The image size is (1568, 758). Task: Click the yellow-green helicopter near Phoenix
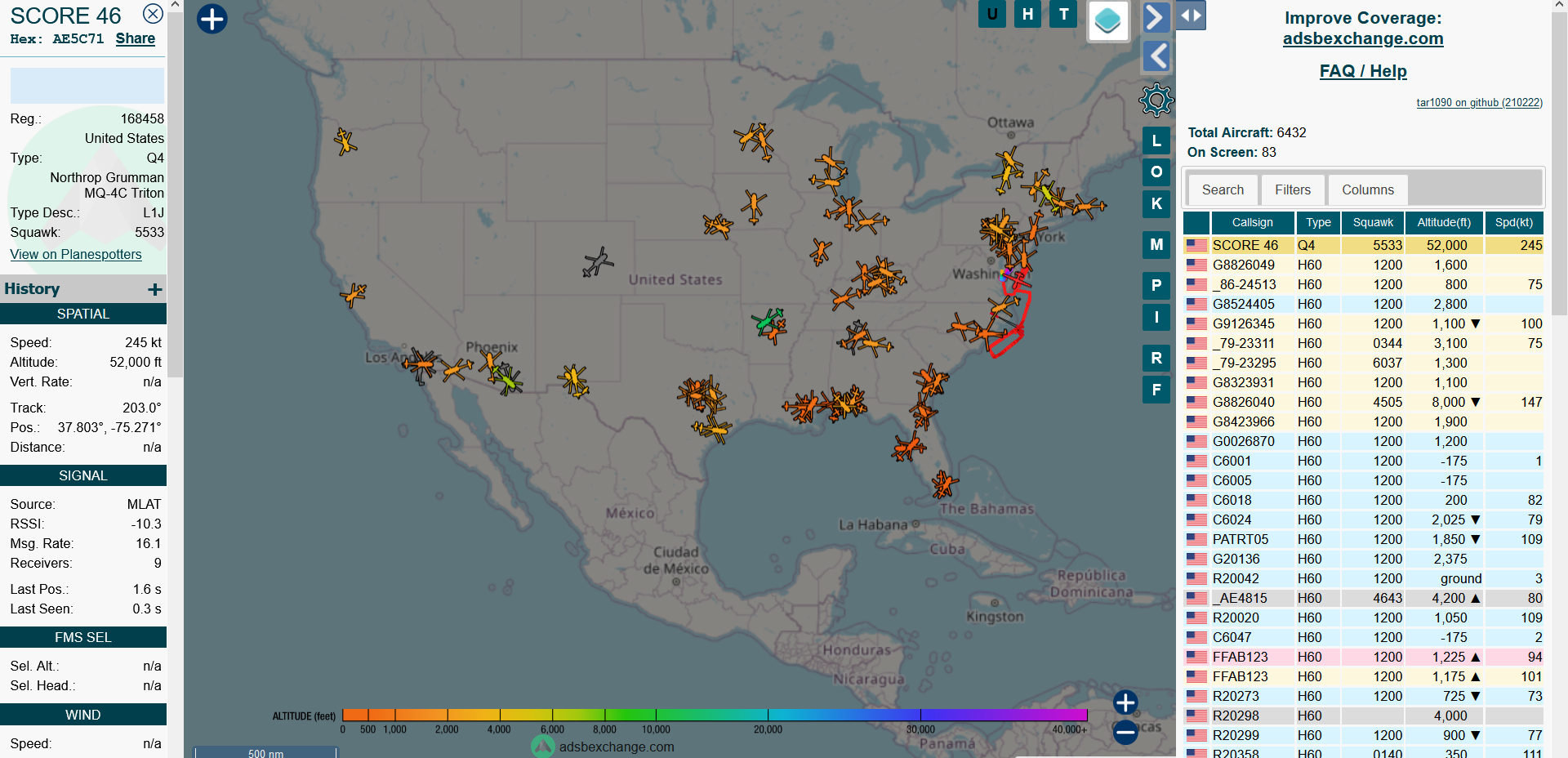coord(506,381)
